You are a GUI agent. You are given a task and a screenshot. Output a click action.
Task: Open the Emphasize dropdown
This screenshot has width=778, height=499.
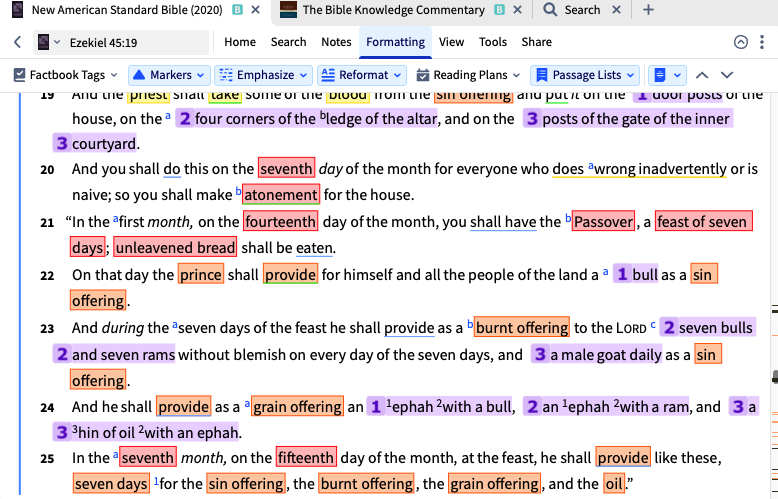[263, 75]
